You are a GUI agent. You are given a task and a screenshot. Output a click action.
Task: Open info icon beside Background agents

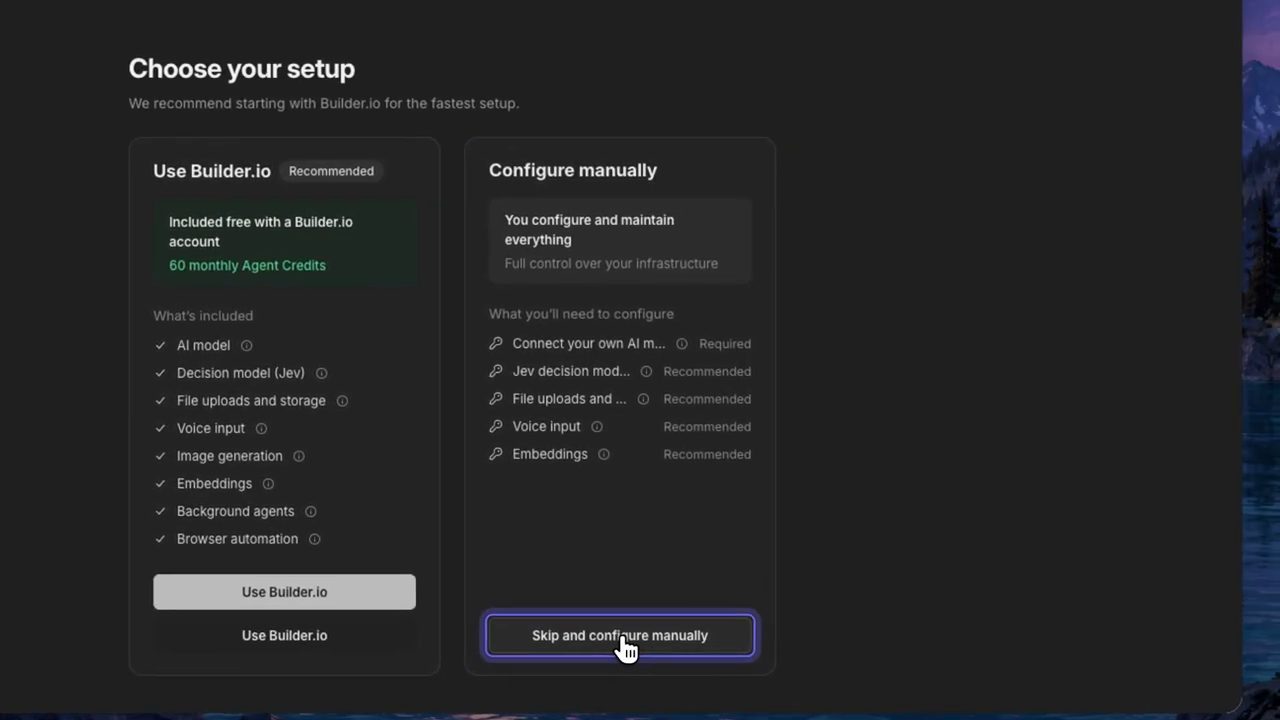click(310, 511)
